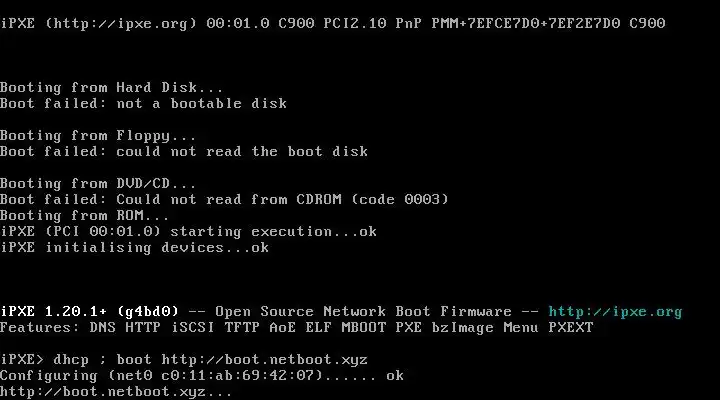Click the error code 0003 text
Viewport: 720px width, 400px height.
click(x=421, y=199)
